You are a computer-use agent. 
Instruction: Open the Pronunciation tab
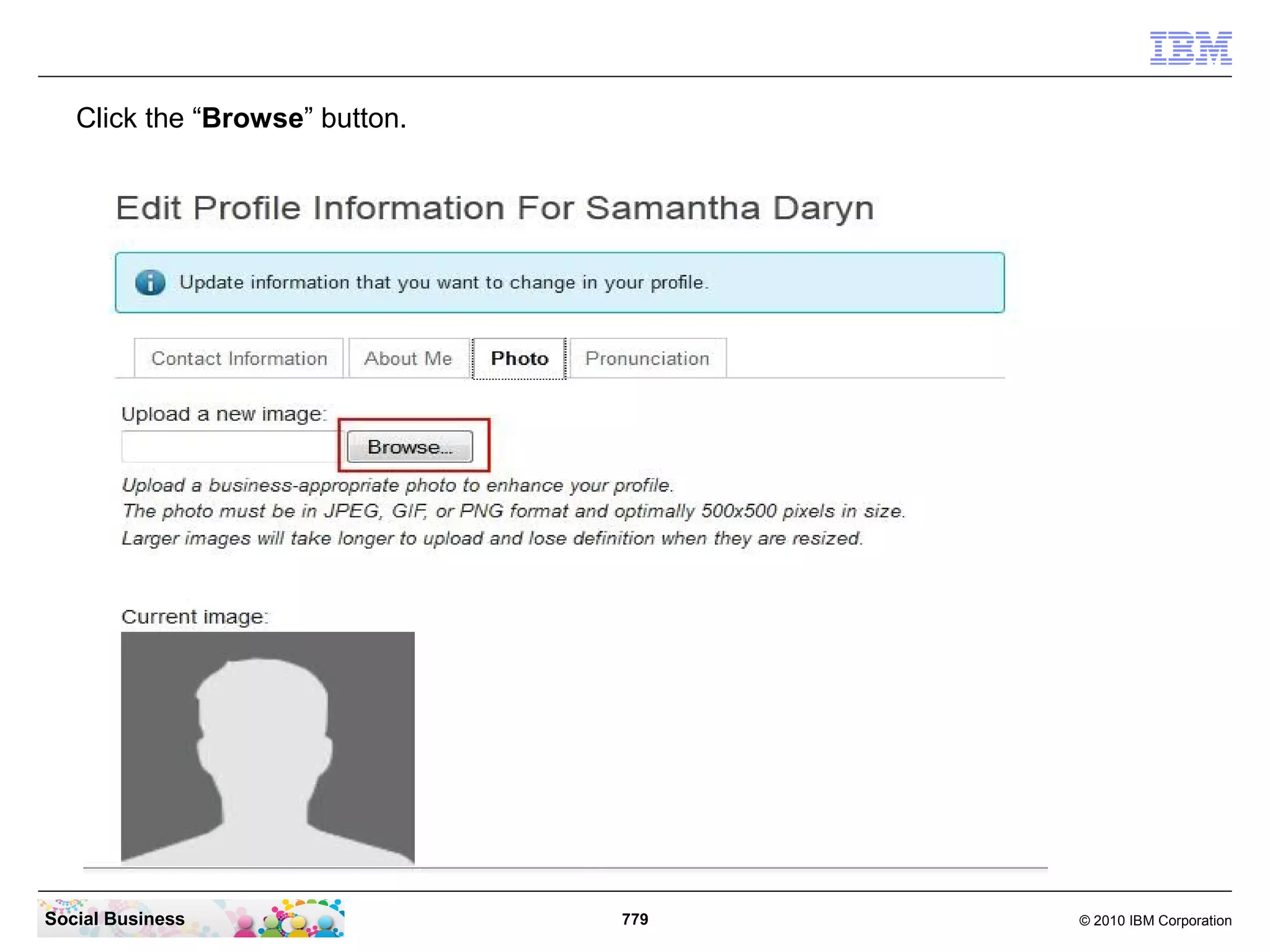(x=647, y=358)
